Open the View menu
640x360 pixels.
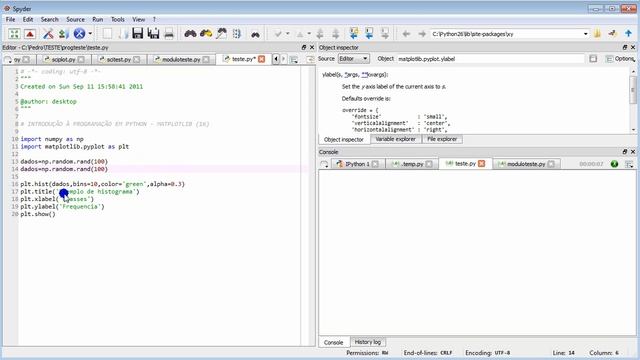pos(138,19)
